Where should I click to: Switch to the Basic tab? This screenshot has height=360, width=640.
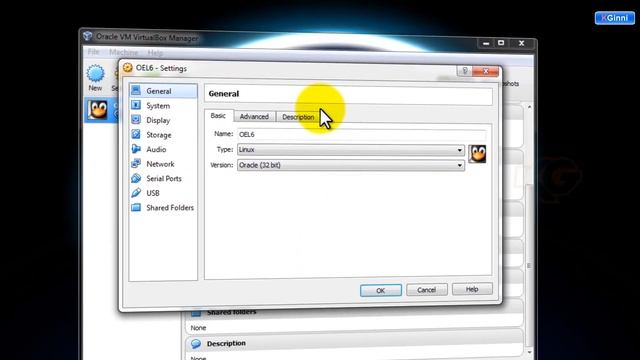218,116
